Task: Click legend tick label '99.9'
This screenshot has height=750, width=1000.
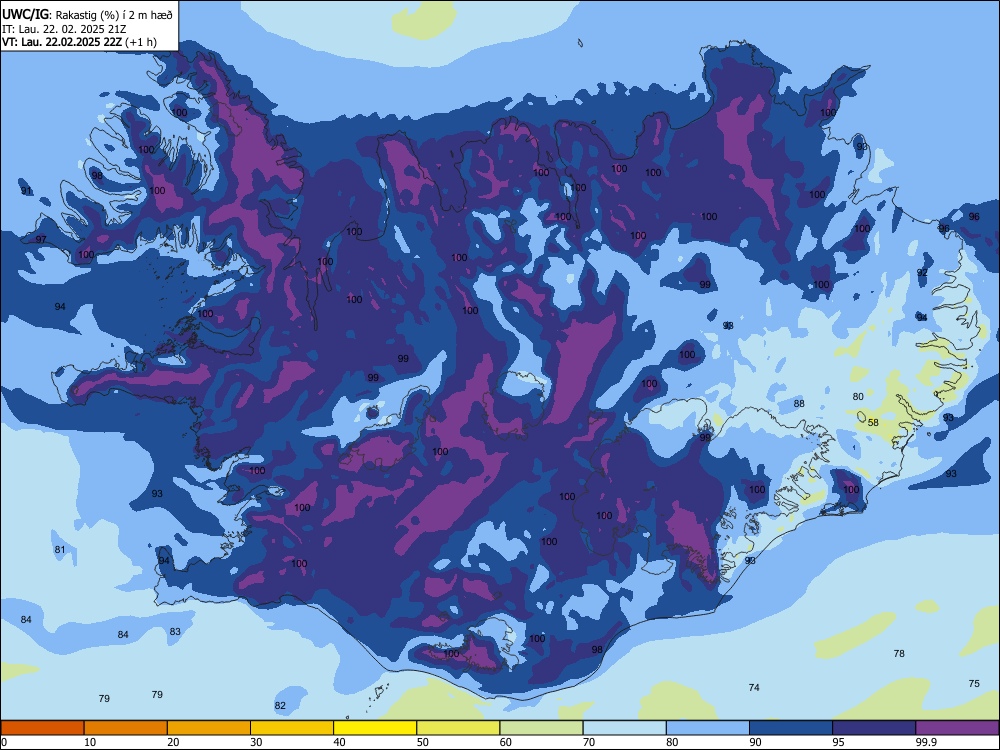Action: tap(925, 742)
